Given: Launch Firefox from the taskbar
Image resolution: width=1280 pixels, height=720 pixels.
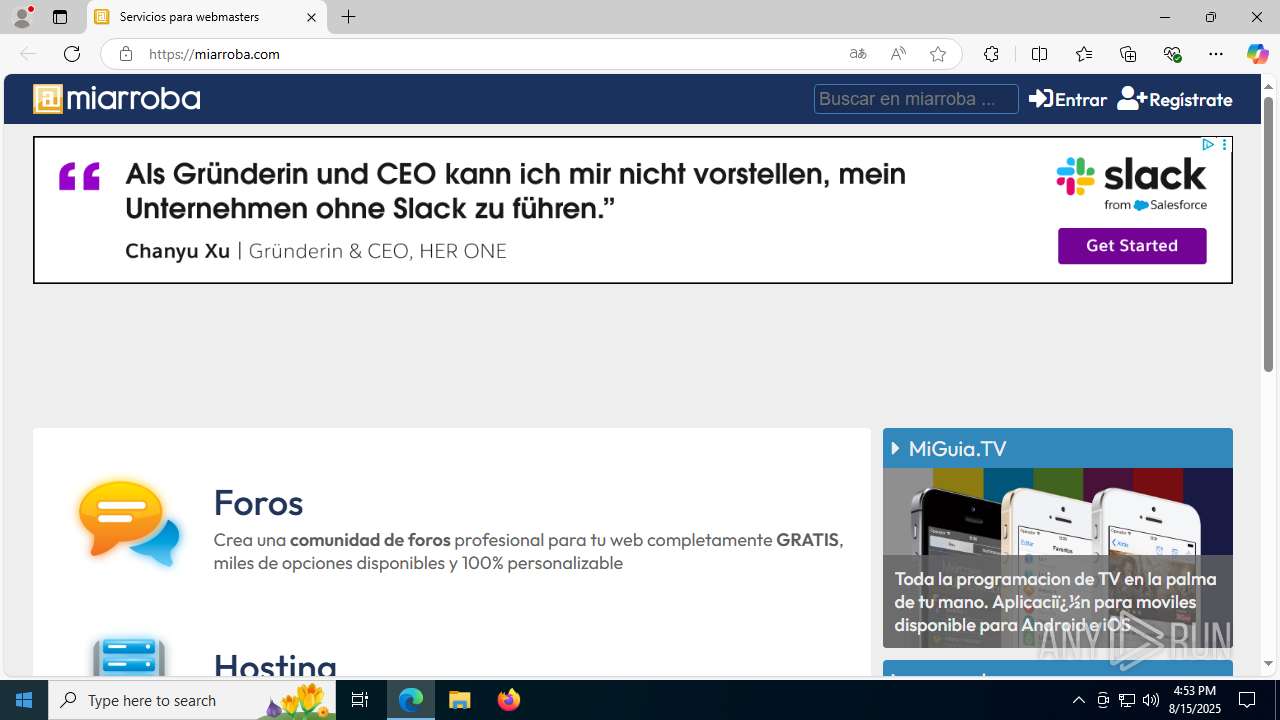Looking at the screenshot, I should pos(509,700).
